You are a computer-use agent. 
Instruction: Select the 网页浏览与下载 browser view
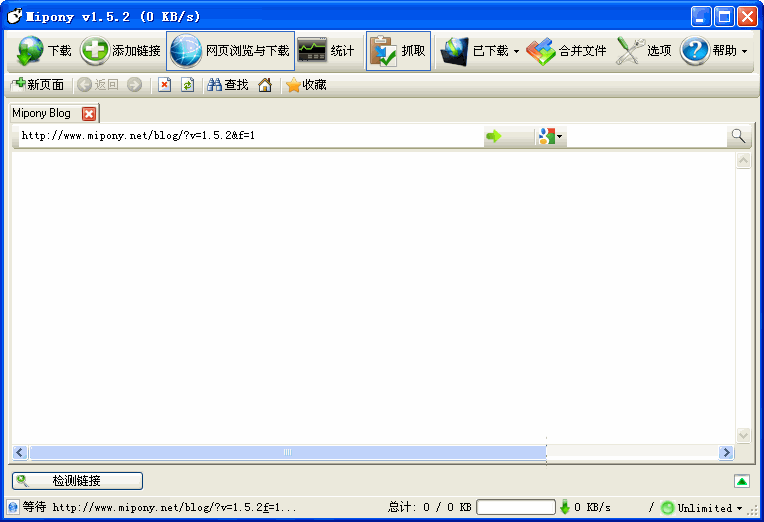(x=231, y=51)
